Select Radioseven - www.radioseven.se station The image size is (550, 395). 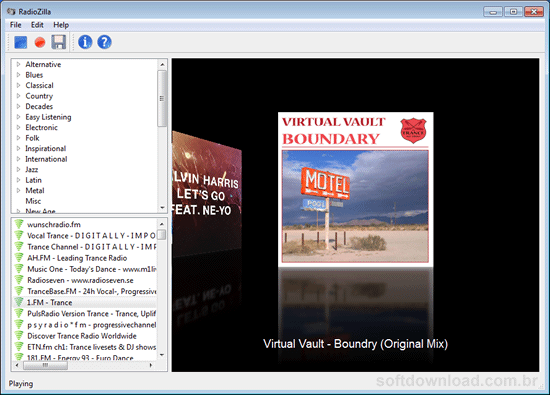pos(80,280)
